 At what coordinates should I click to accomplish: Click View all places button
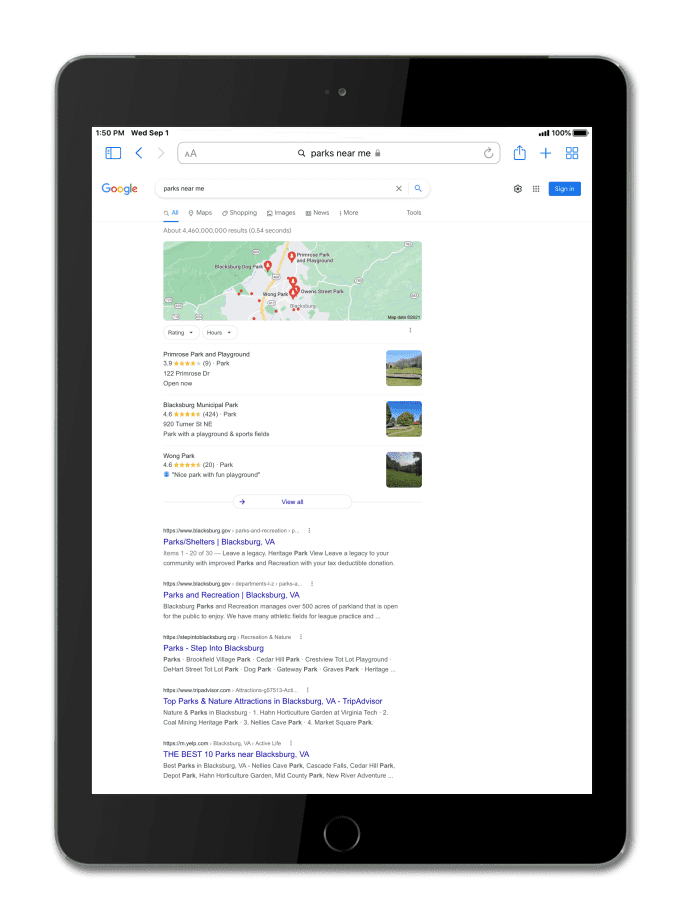[292, 502]
